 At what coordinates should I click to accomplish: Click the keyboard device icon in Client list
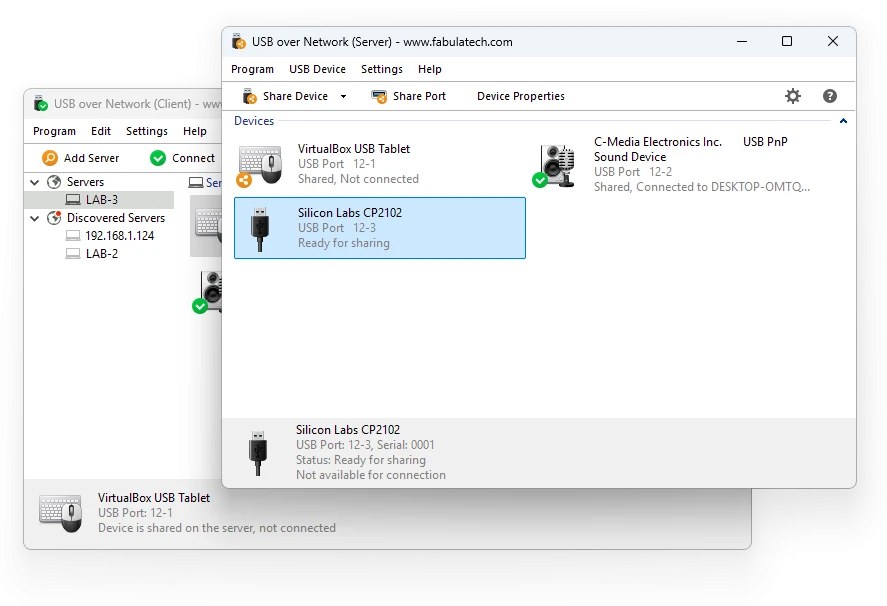point(209,225)
